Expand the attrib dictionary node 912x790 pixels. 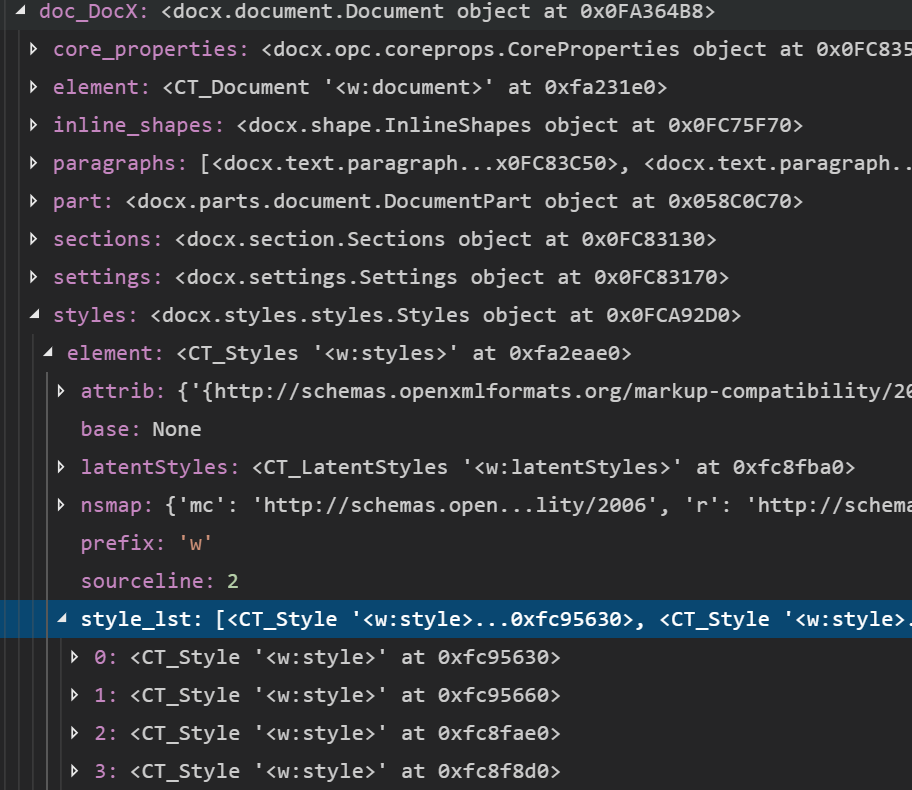pyautogui.click(x=61, y=391)
